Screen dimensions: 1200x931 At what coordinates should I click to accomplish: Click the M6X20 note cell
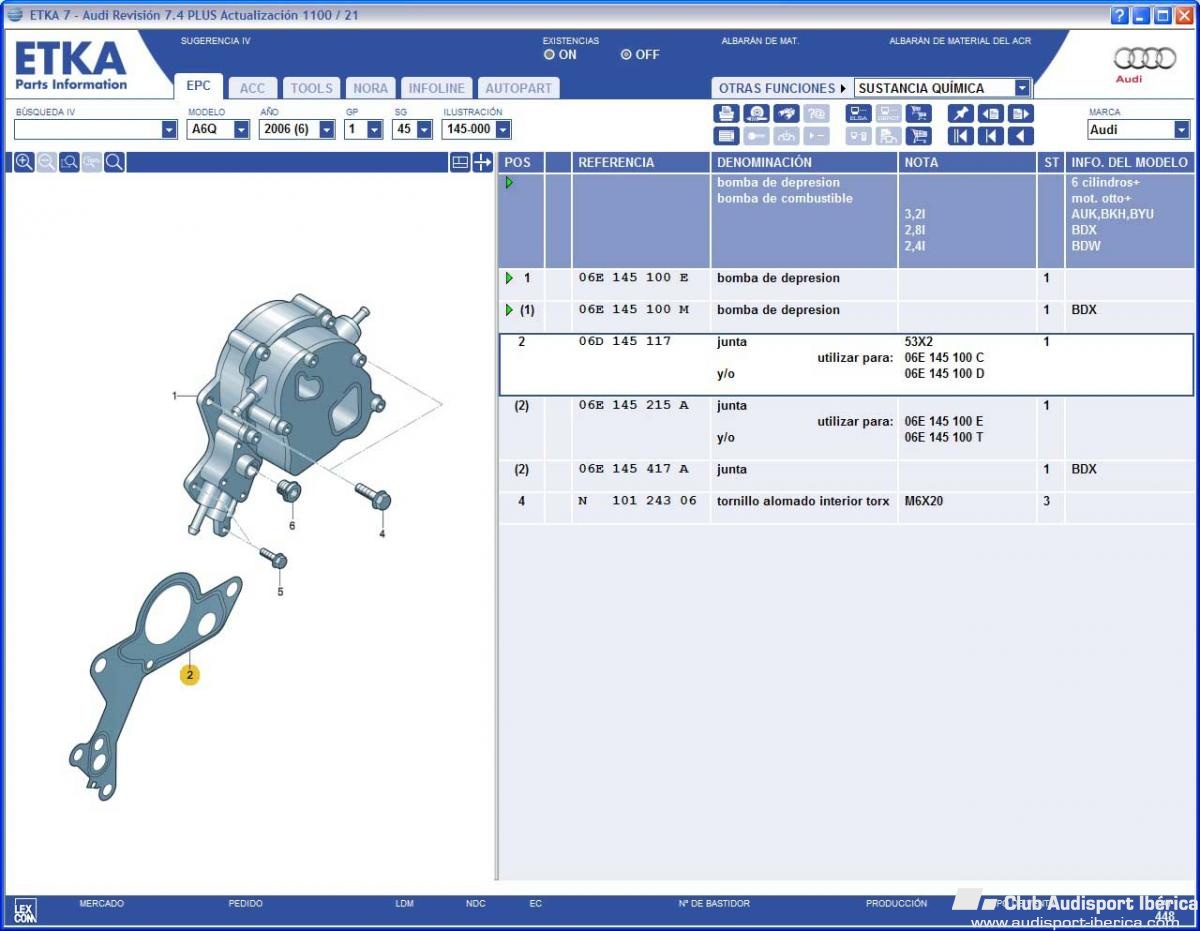coord(924,502)
